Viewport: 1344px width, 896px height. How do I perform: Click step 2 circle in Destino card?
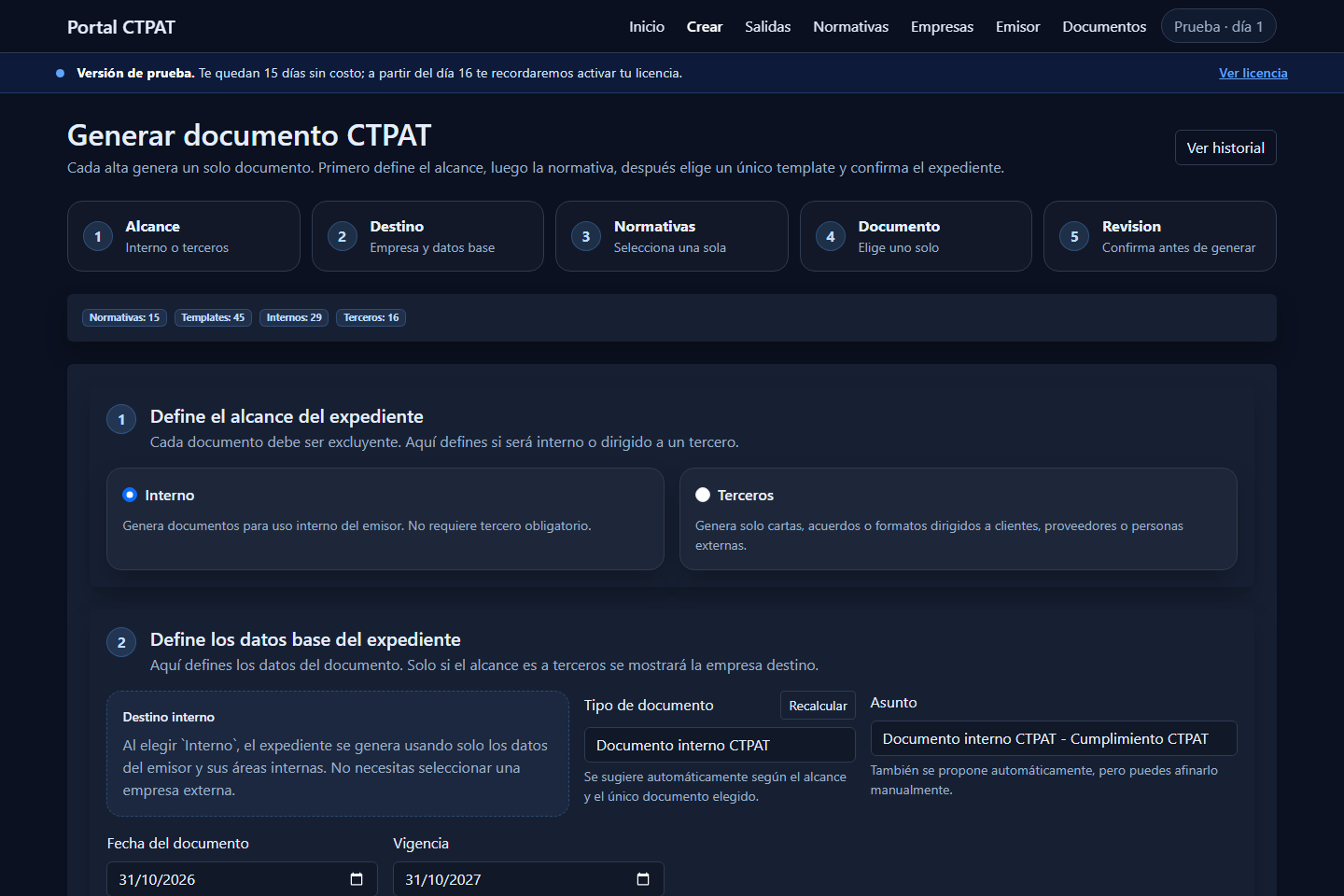(x=343, y=236)
